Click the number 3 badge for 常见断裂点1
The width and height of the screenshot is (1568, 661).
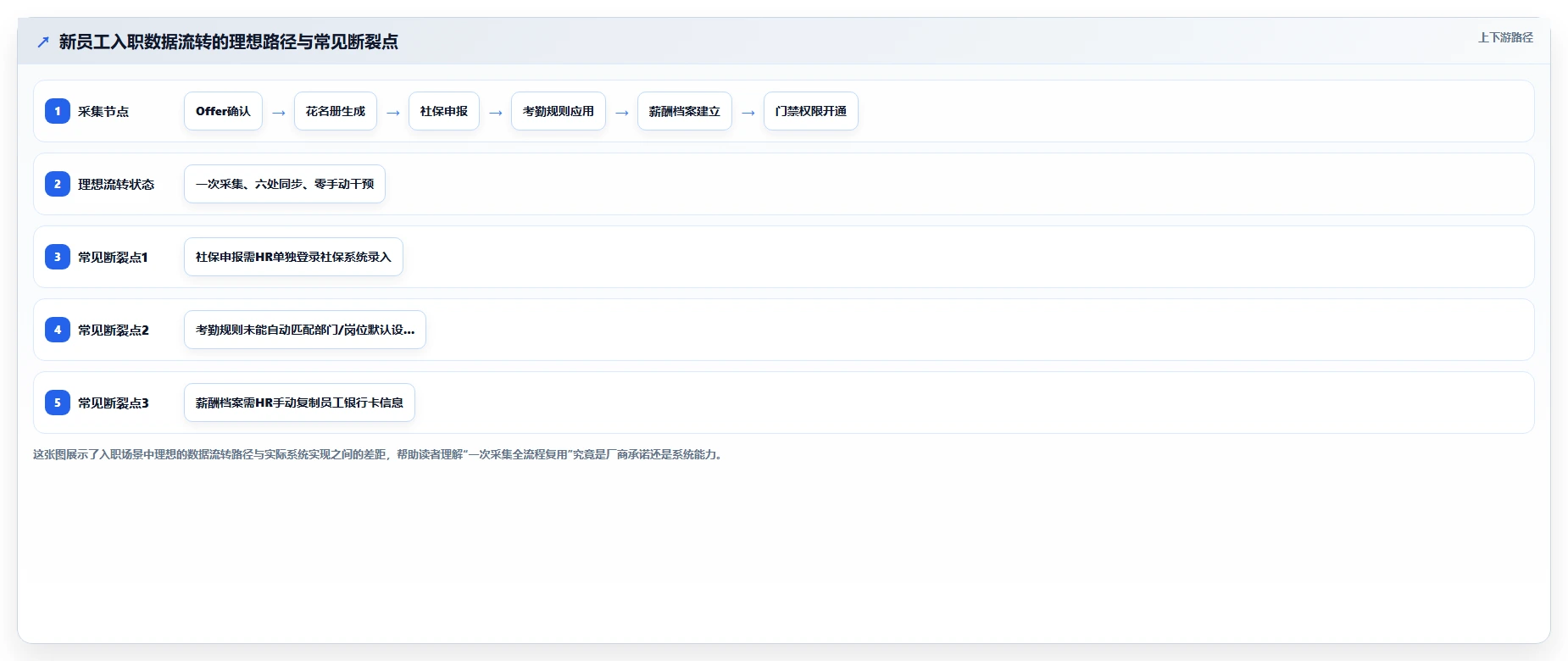58,257
